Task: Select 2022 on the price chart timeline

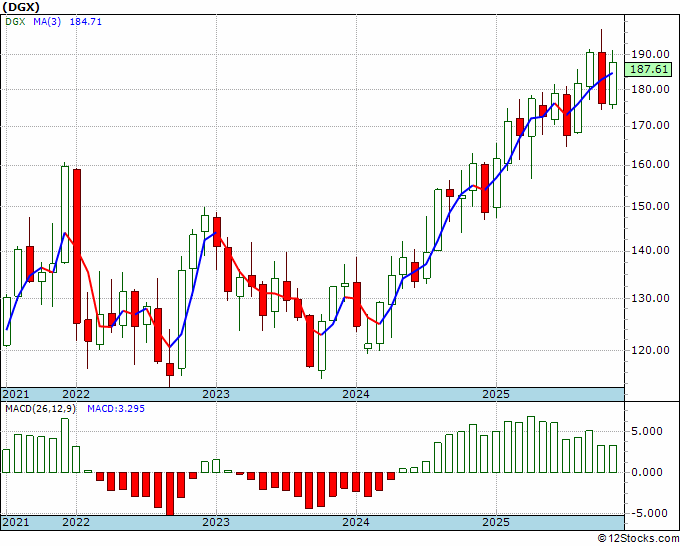Action: (x=76, y=394)
